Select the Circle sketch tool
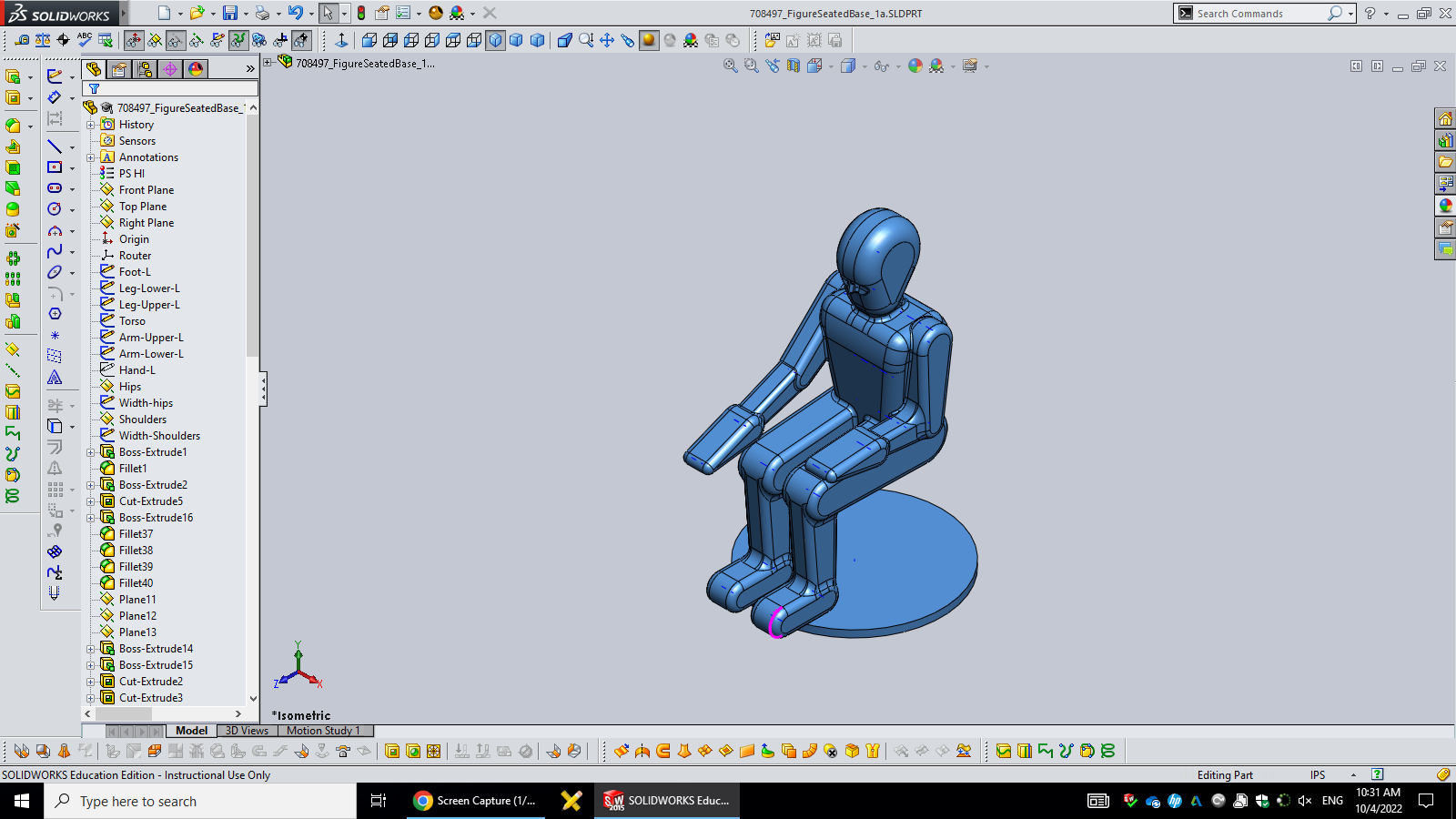 click(55, 209)
